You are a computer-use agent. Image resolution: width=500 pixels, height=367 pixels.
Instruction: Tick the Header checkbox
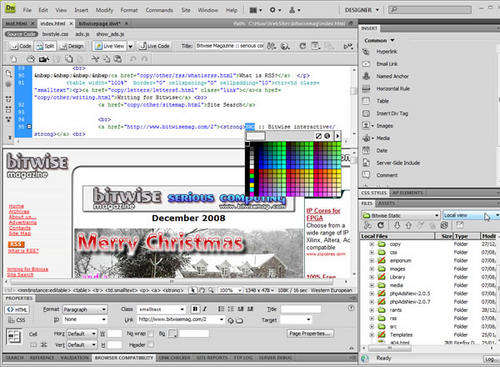pos(151,345)
